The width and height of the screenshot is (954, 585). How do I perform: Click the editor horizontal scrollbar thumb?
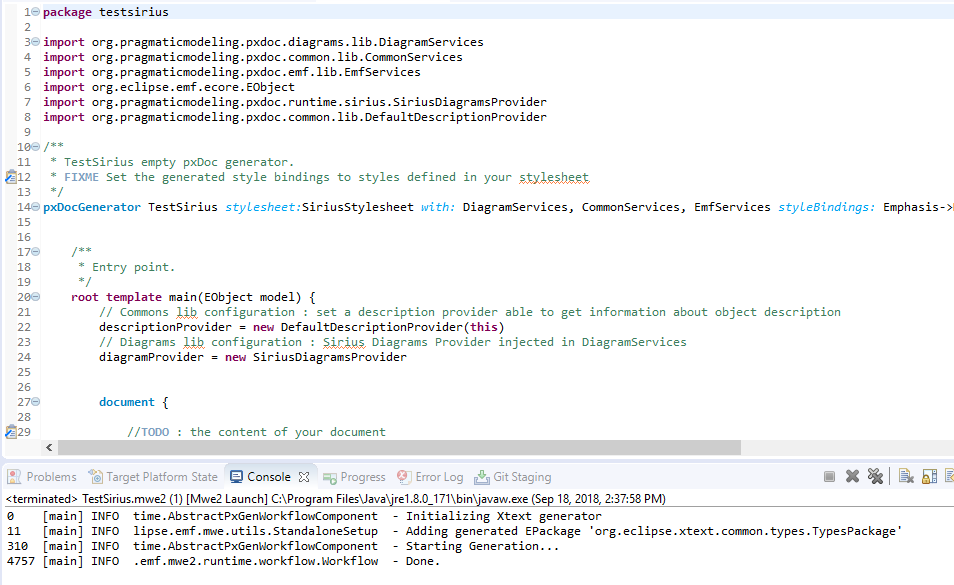[399, 448]
